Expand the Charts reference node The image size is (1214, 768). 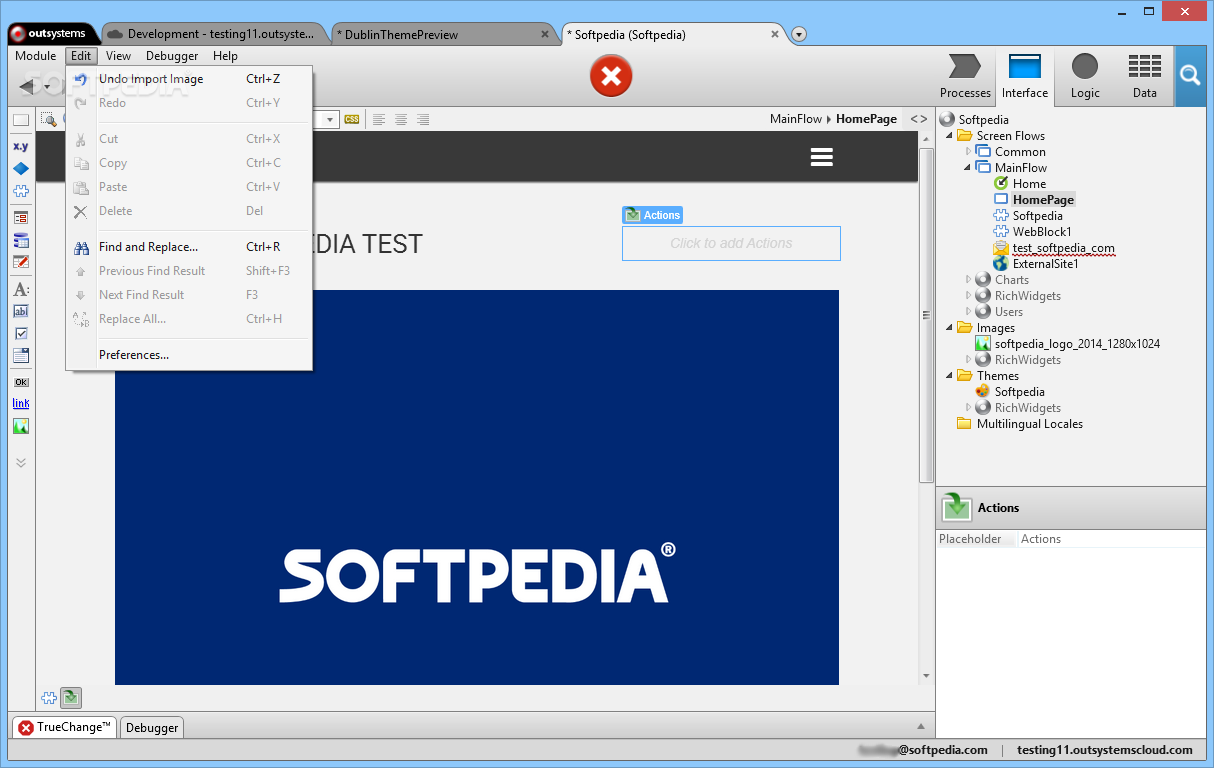(x=968, y=280)
